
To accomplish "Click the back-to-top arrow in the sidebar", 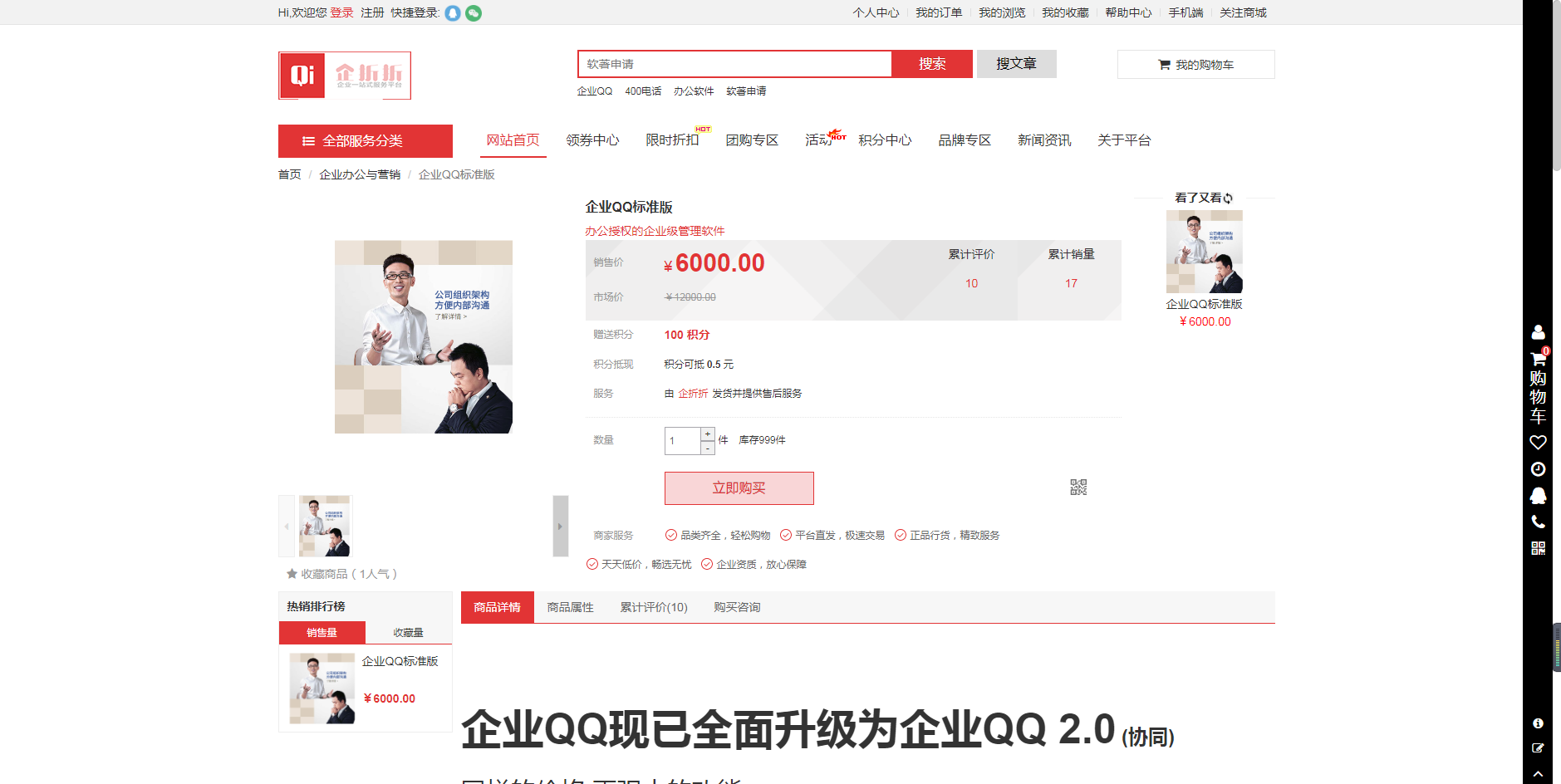I will coord(1538,773).
